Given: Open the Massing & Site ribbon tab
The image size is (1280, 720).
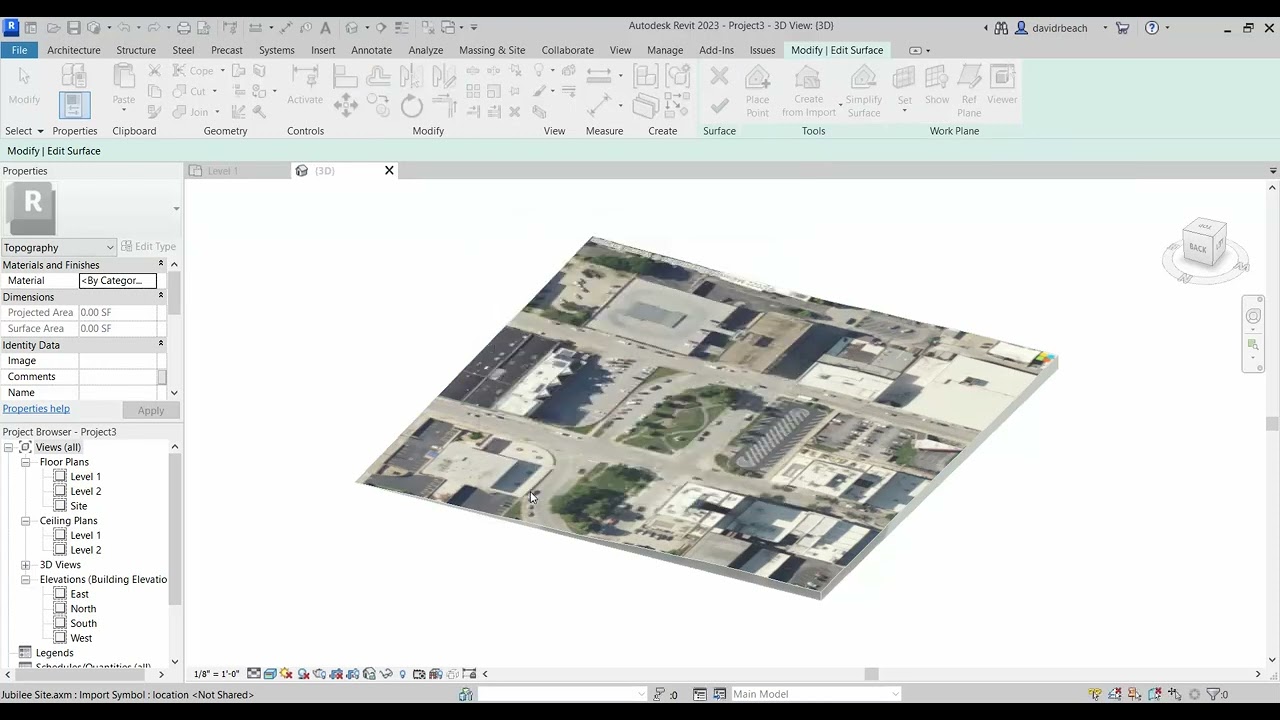Looking at the screenshot, I should (492, 50).
